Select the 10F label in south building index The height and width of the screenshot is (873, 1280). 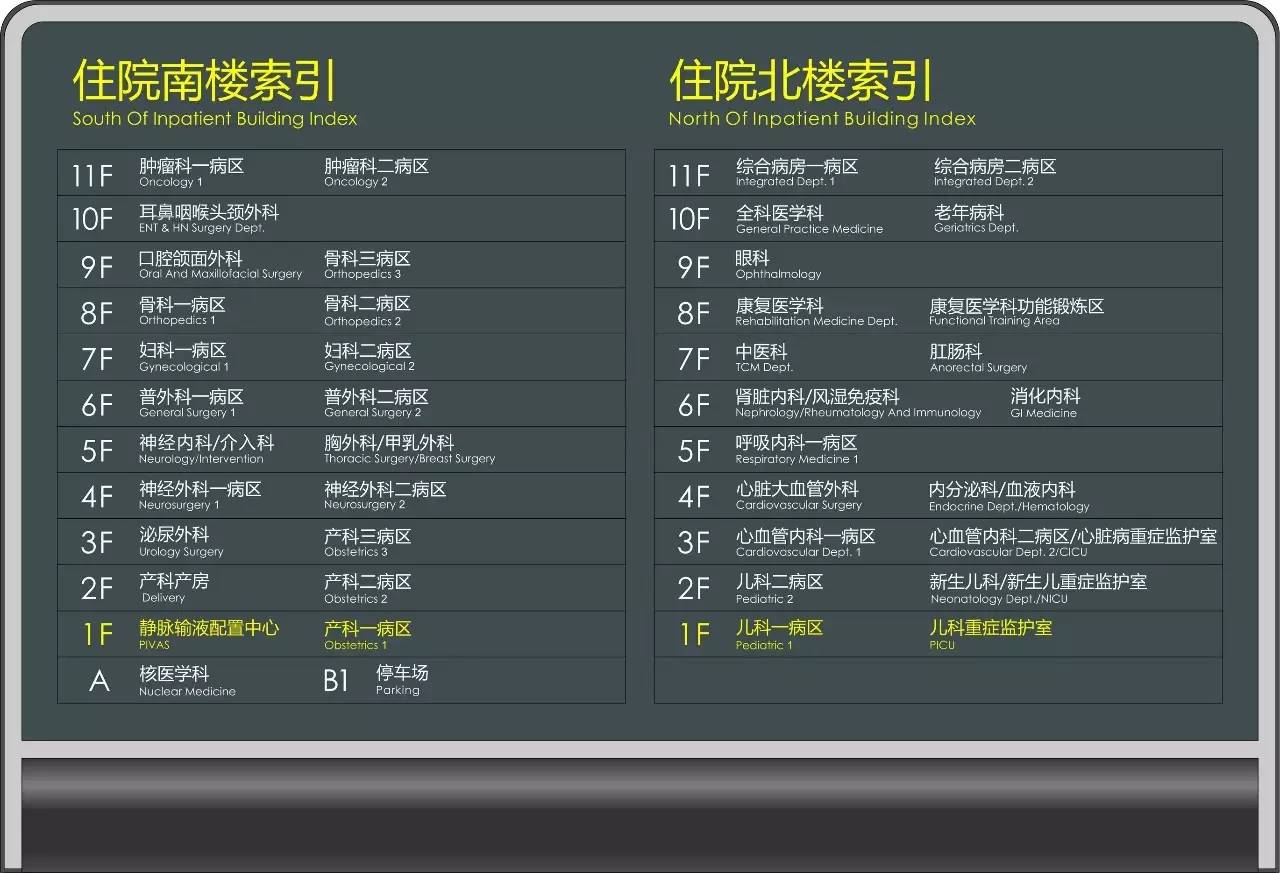coord(92,219)
